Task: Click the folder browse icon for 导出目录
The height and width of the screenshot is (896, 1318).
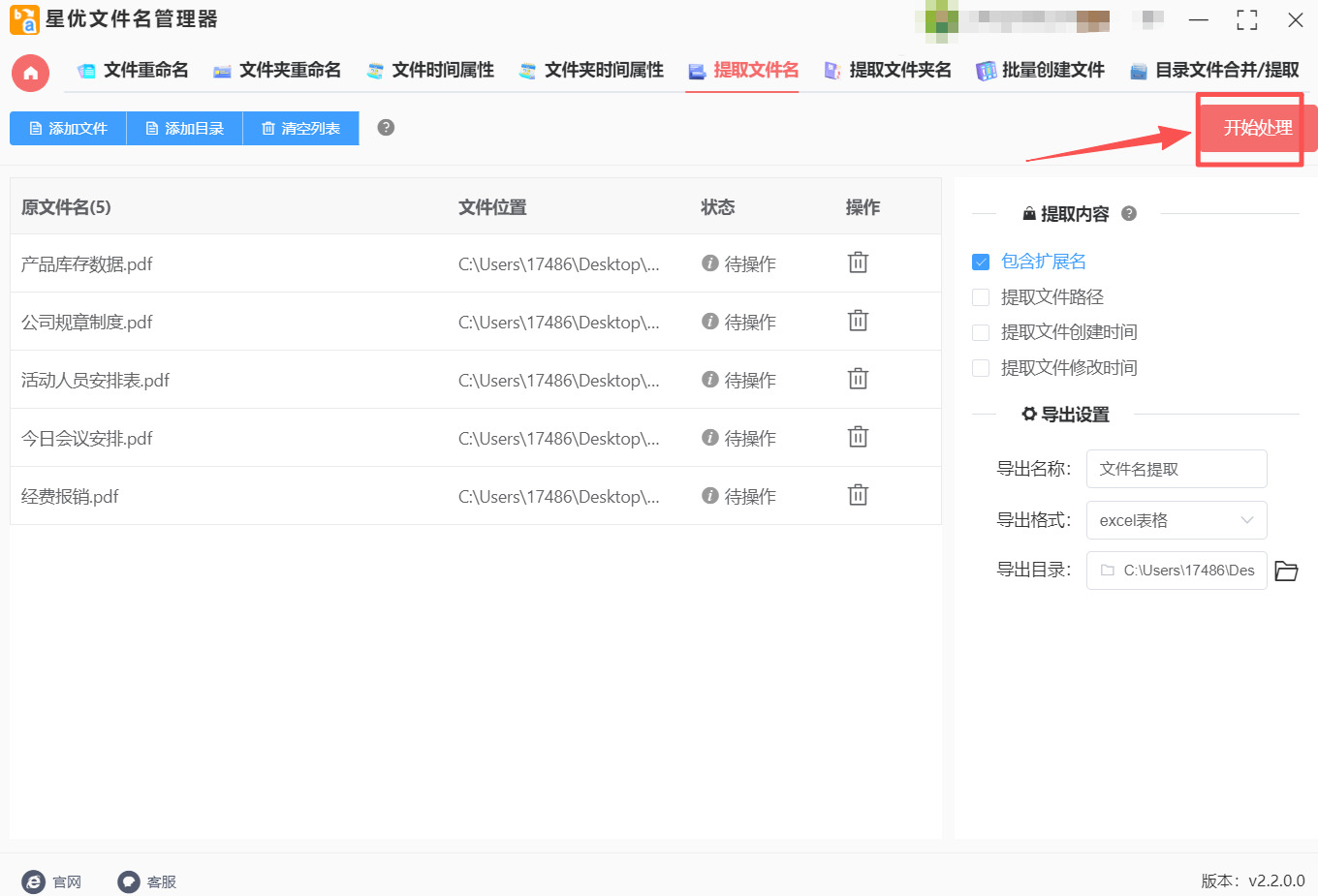Action: [x=1287, y=571]
